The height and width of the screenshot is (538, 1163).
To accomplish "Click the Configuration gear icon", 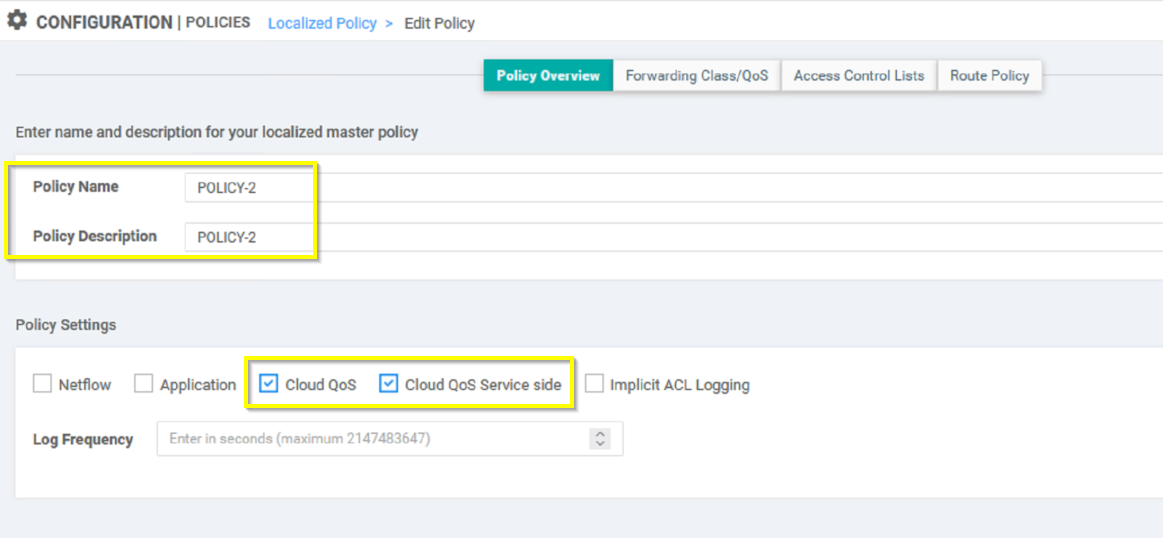I will tap(16, 21).
